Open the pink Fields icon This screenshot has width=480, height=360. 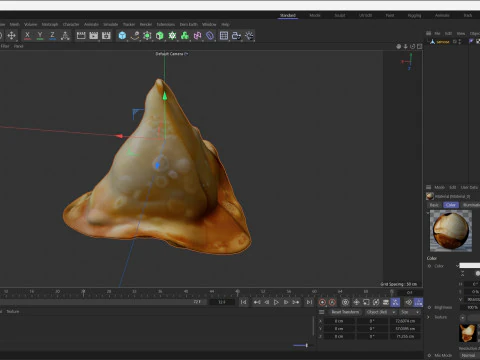pos(197,36)
